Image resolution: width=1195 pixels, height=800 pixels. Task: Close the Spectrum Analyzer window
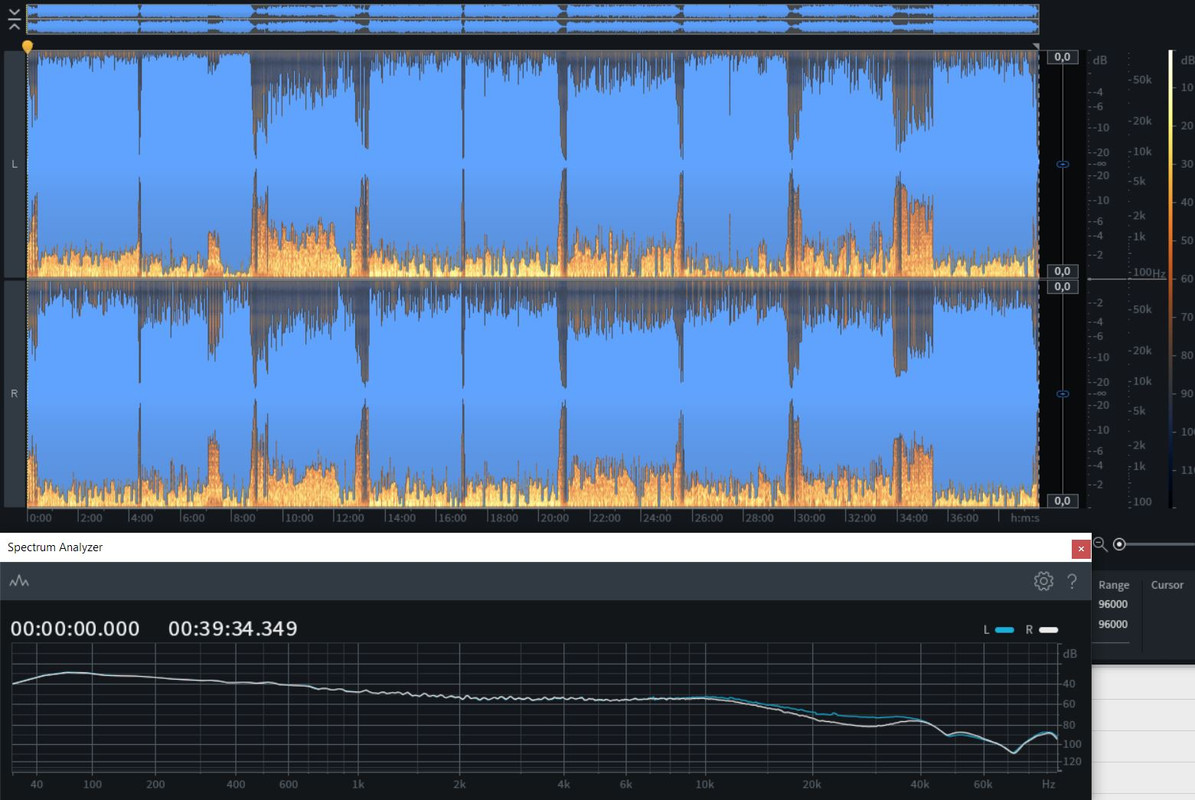click(x=1081, y=549)
